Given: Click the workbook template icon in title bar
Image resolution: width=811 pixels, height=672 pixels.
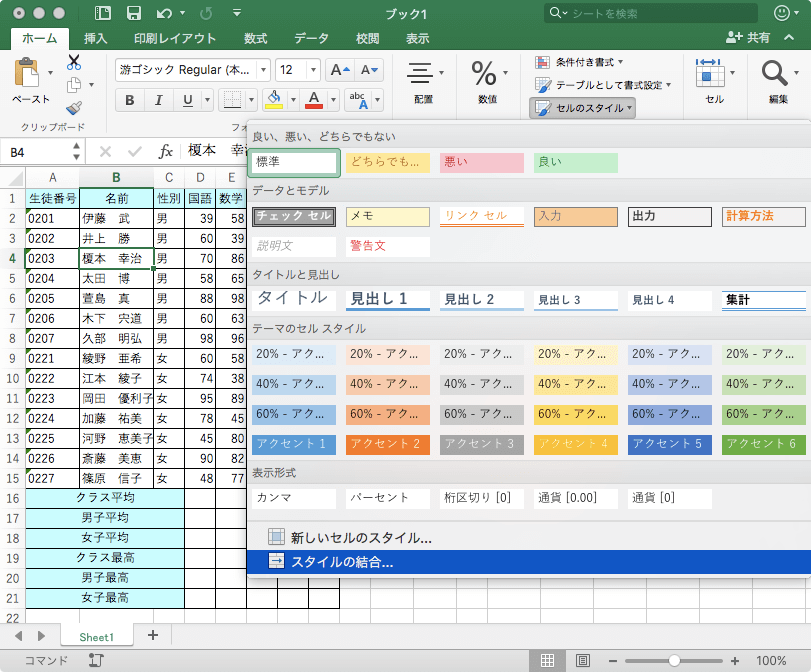Looking at the screenshot, I should click(x=102, y=13).
